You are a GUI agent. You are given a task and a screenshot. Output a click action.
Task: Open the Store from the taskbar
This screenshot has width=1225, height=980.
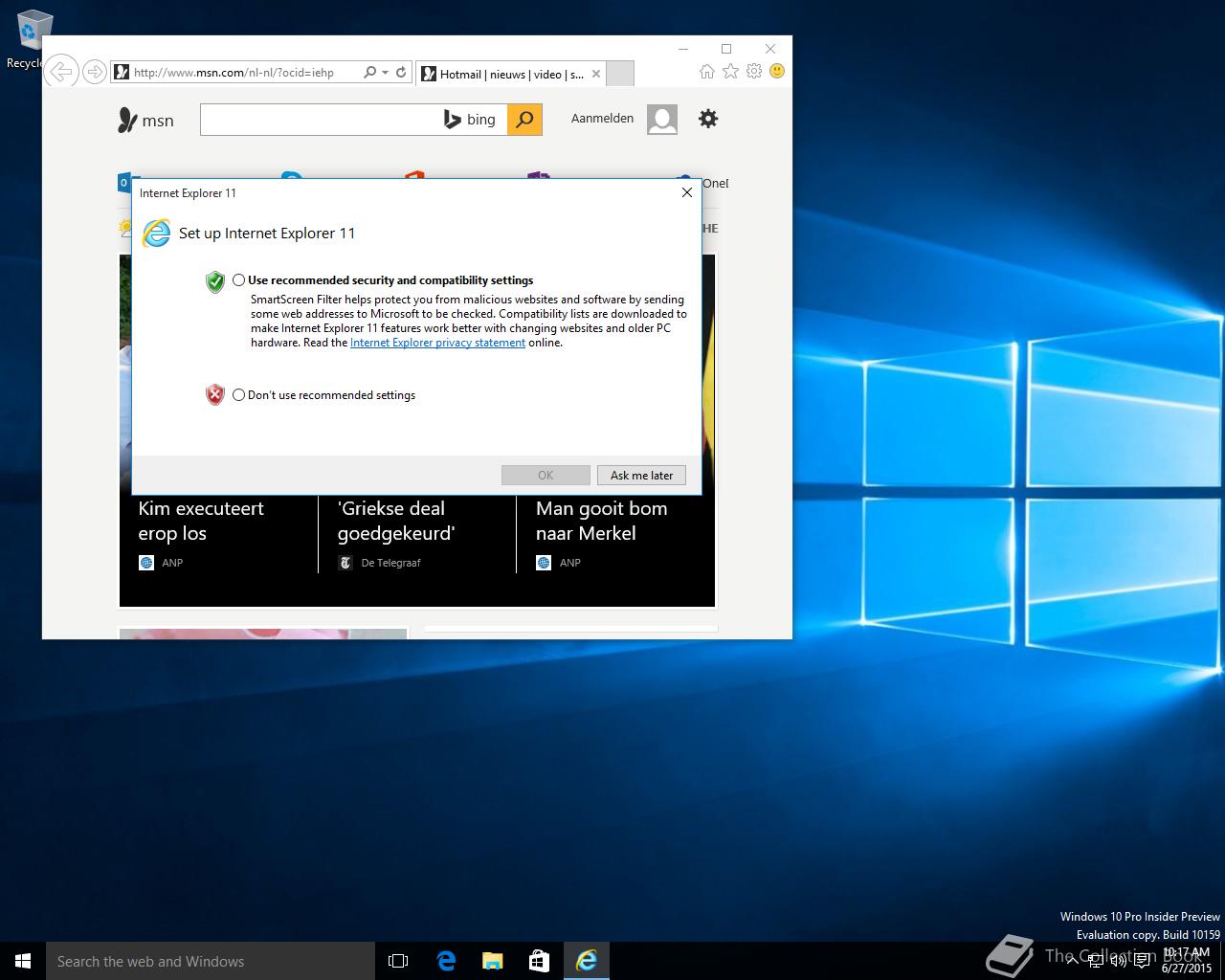click(539, 961)
